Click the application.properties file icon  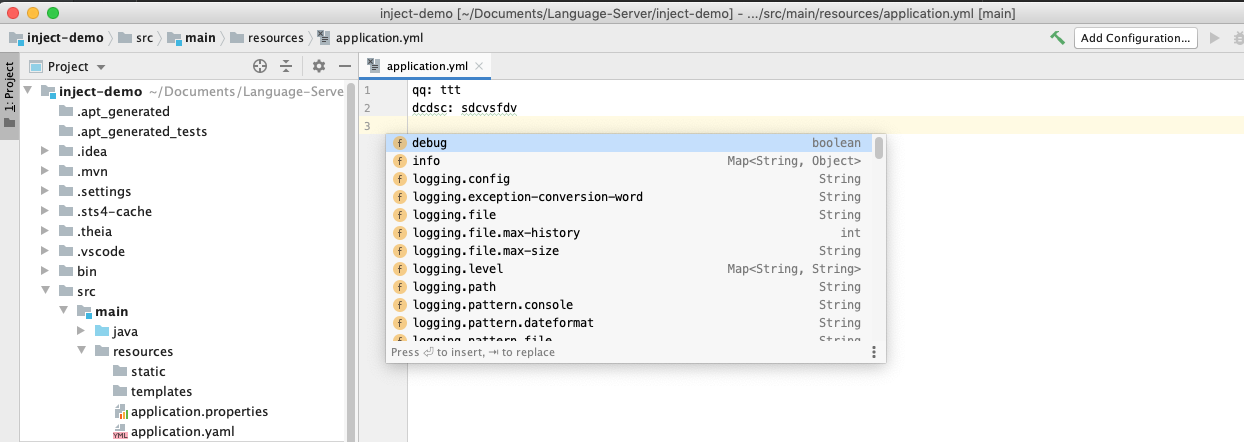point(120,411)
